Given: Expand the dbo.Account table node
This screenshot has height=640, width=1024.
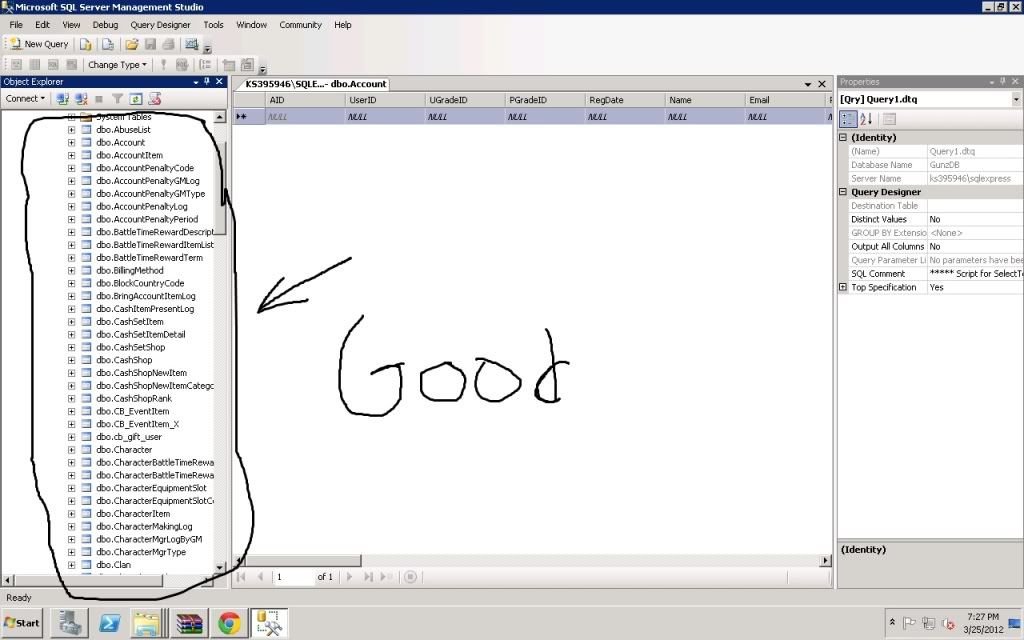Looking at the screenshot, I should [x=71, y=143].
